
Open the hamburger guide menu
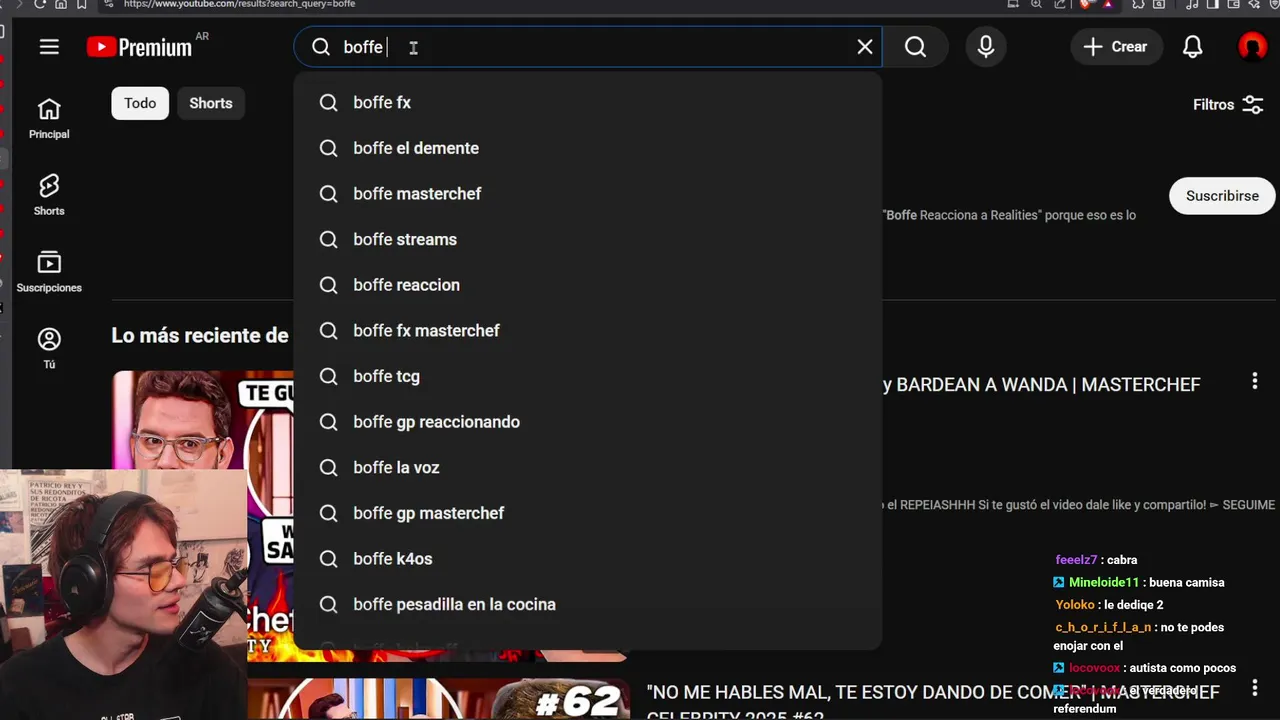click(49, 47)
